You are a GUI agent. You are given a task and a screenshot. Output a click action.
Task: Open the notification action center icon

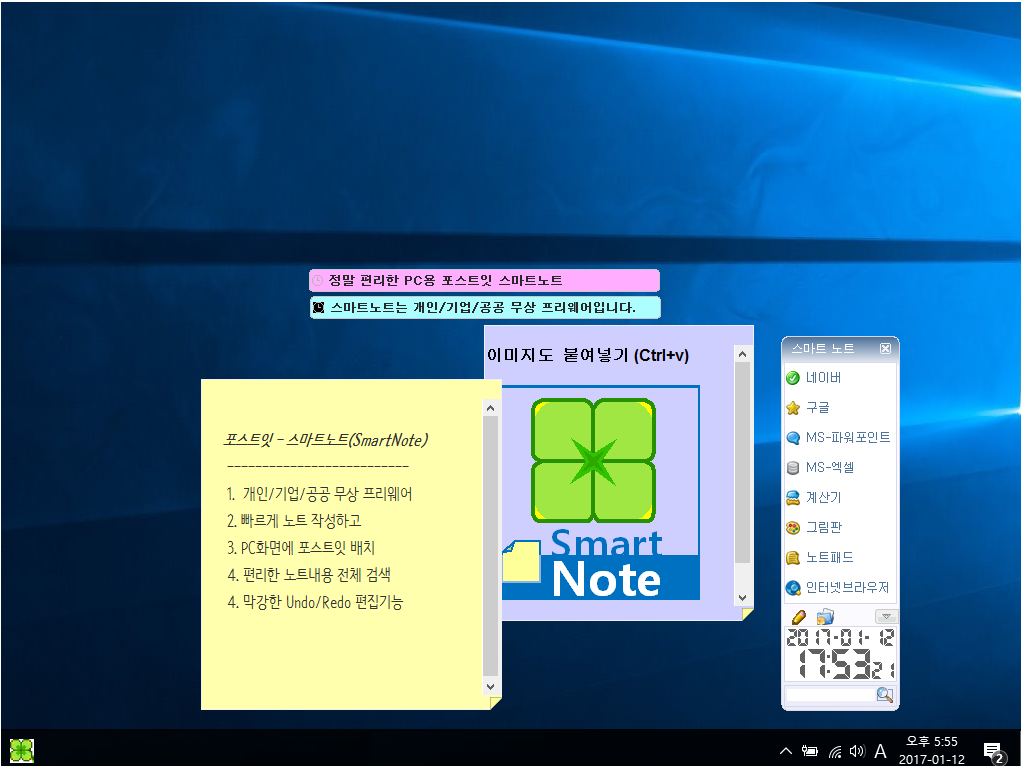pos(993,751)
